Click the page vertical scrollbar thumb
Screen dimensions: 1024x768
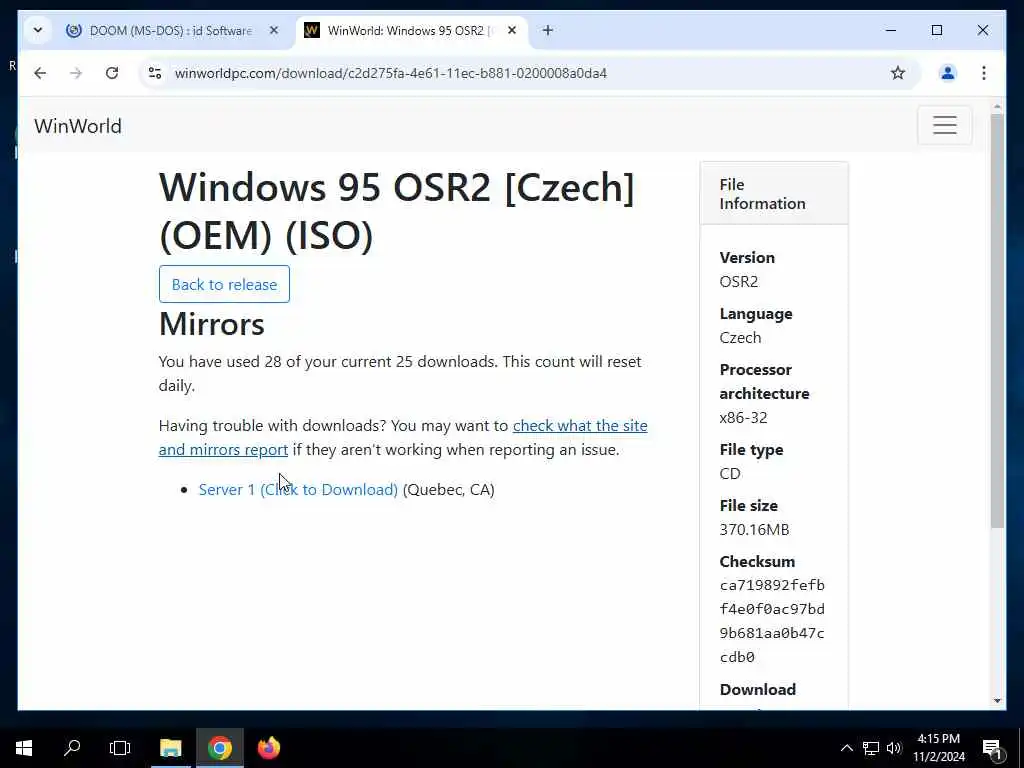coord(997,320)
